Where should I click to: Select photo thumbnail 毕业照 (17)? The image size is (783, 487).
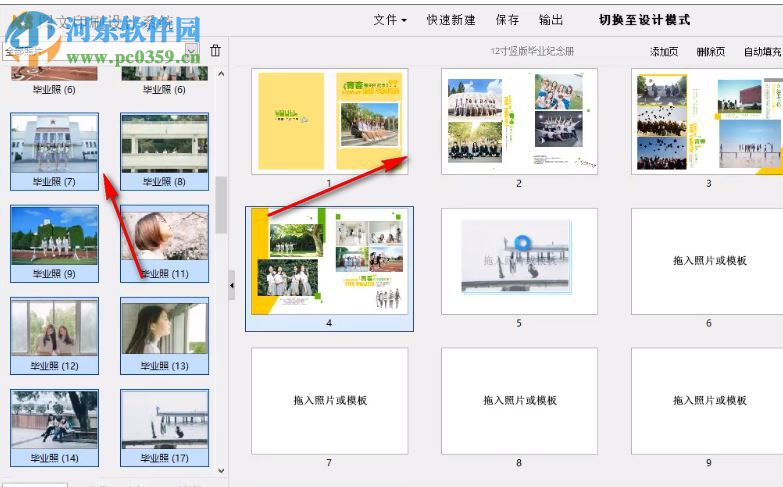[x=164, y=428]
